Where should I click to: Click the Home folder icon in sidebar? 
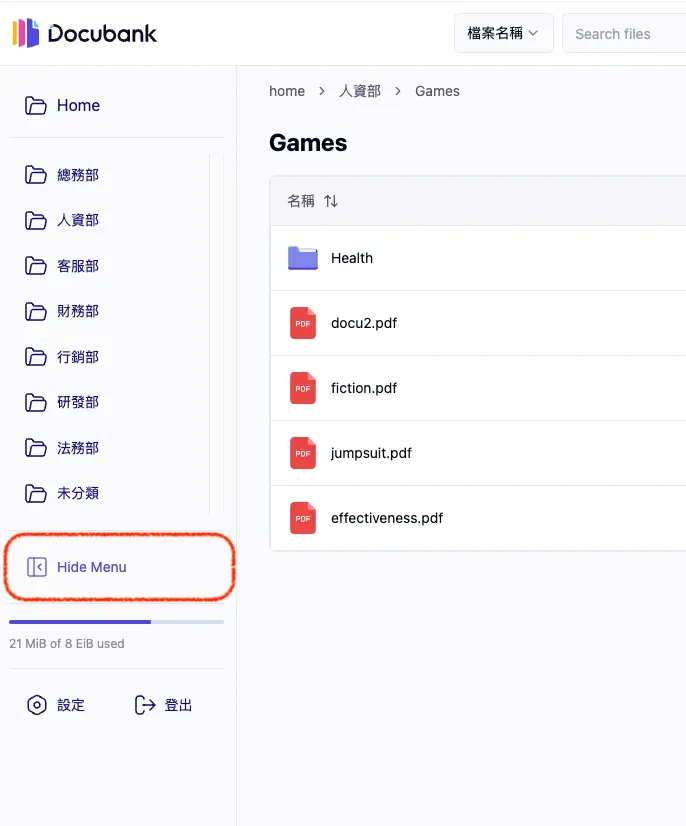click(36, 106)
